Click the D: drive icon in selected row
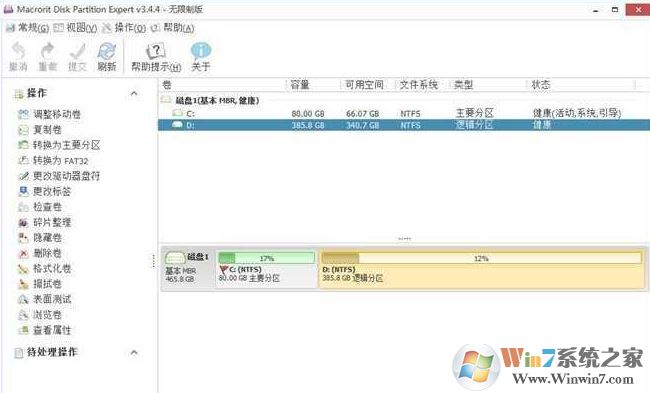 [177, 125]
